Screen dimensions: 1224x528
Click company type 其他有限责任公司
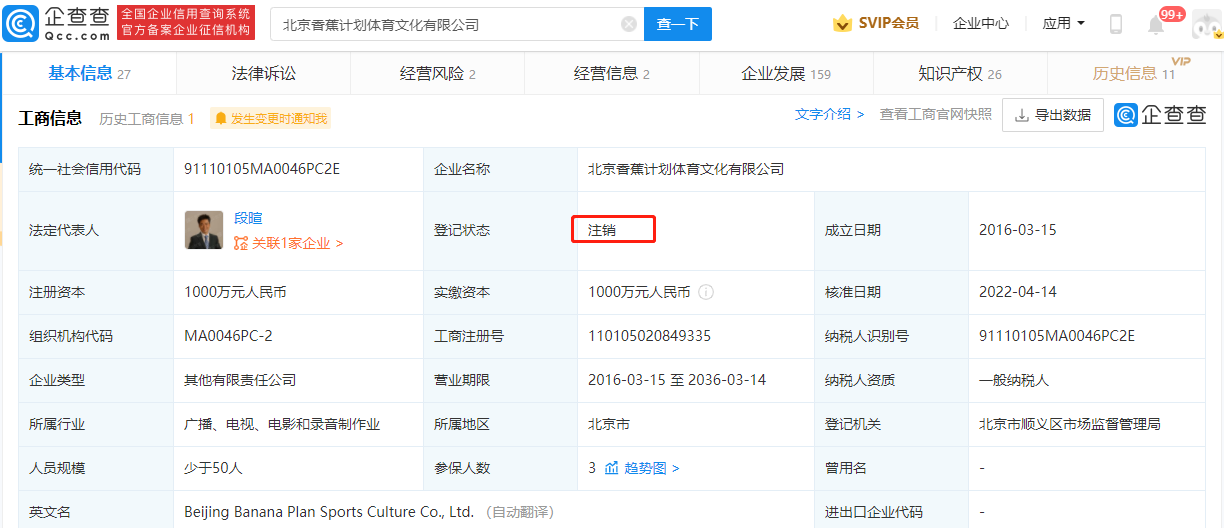[x=240, y=380]
